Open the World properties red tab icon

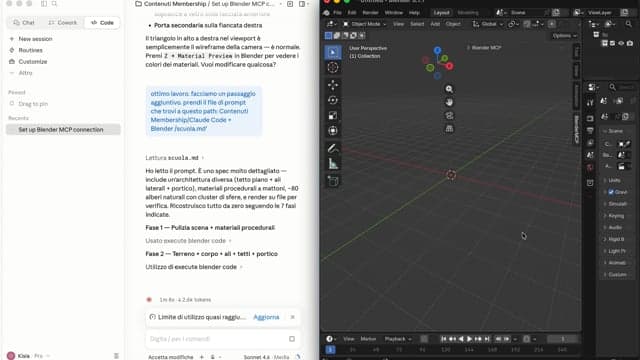(x=590, y=167)
